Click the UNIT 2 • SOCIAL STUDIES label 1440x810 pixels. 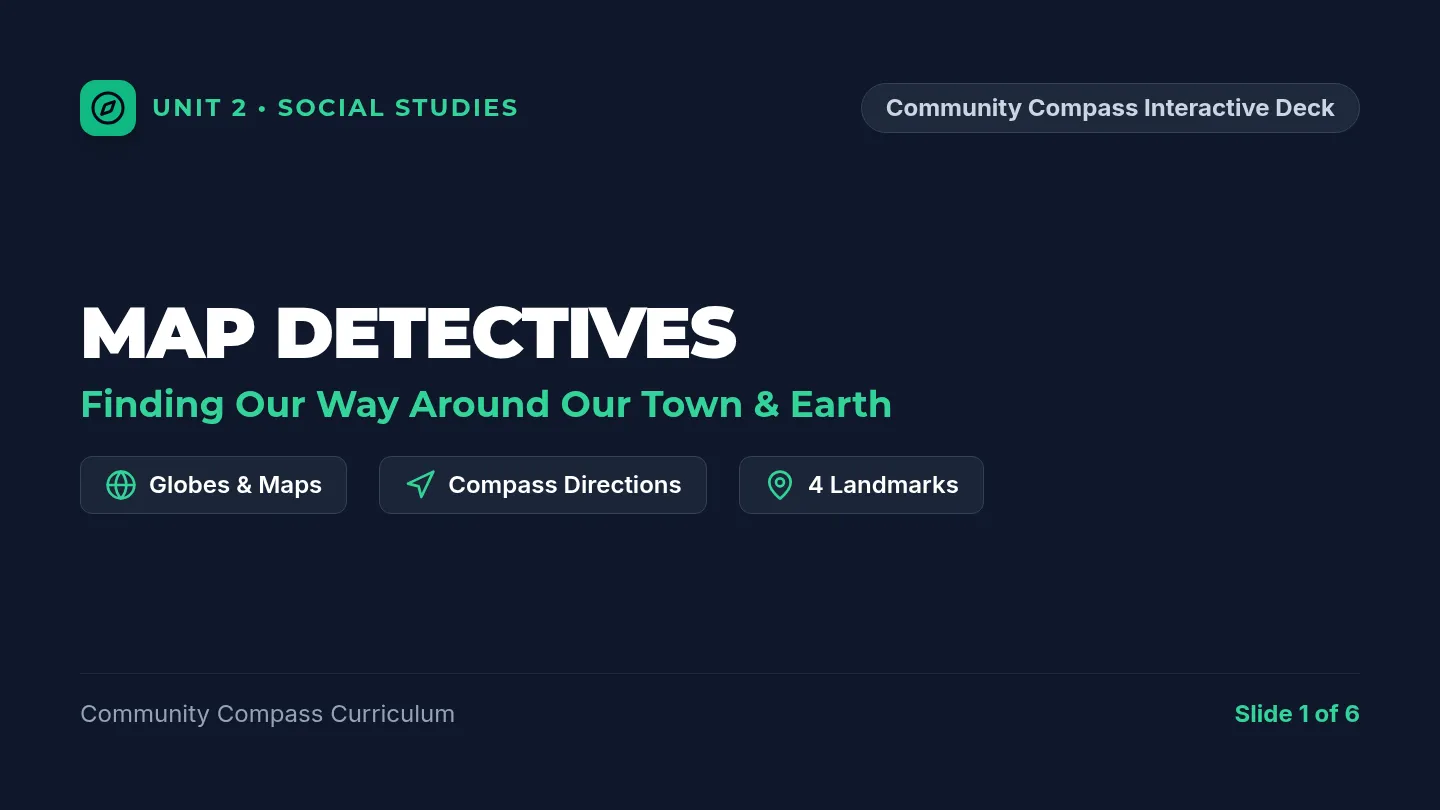coord(335,108)
